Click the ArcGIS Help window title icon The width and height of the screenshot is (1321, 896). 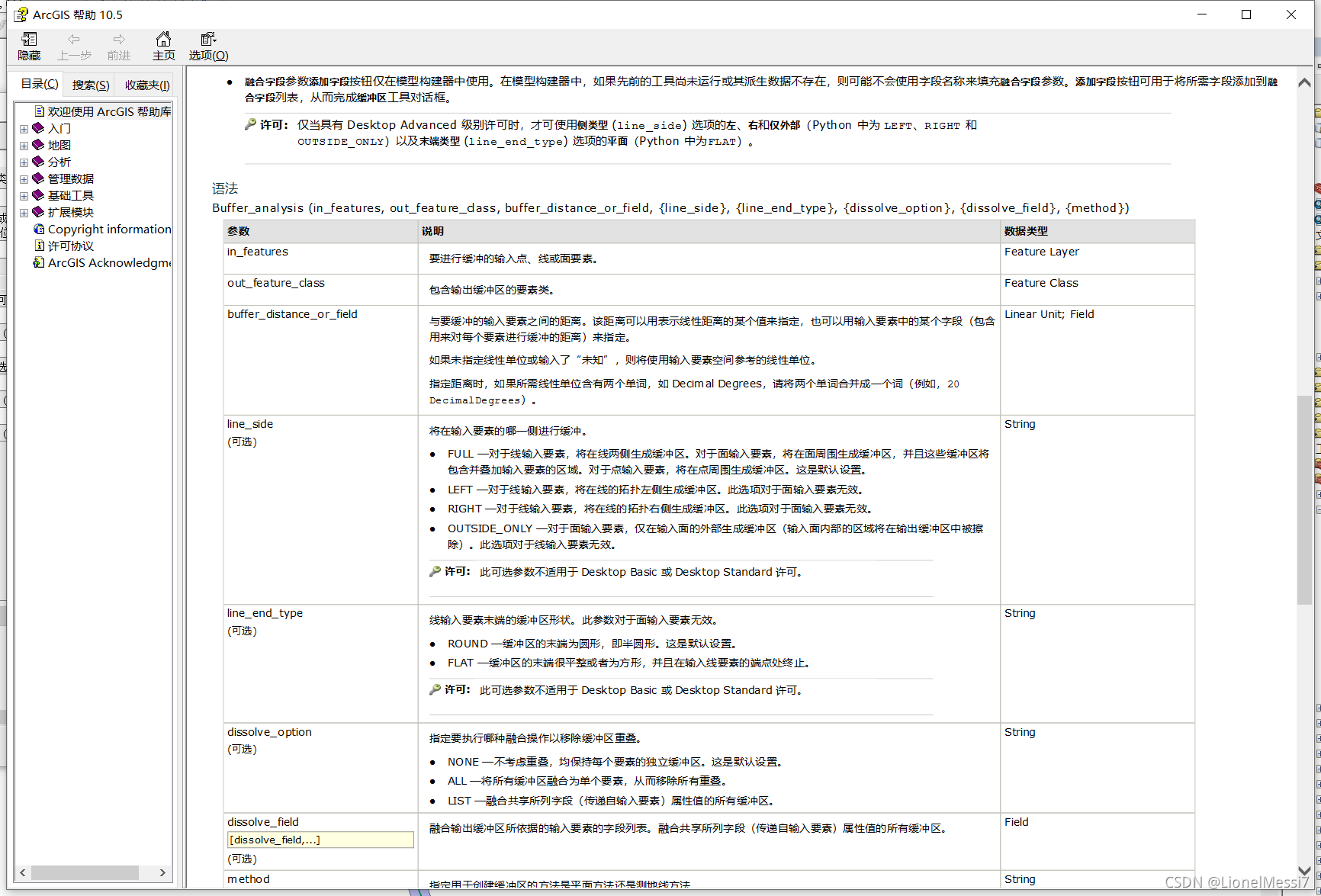21,14
